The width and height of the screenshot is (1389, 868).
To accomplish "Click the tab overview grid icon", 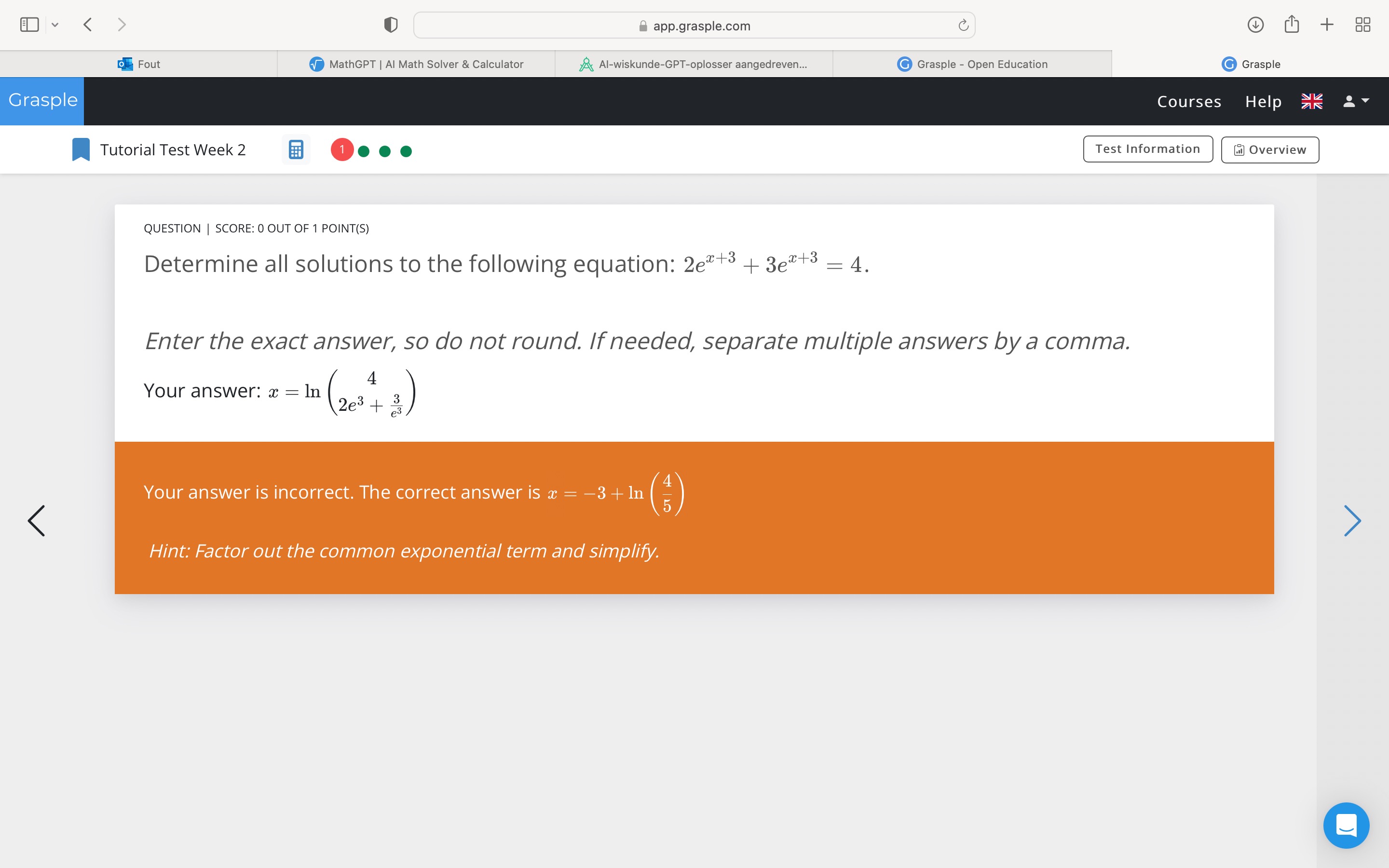I will (x=1362, y=25).
